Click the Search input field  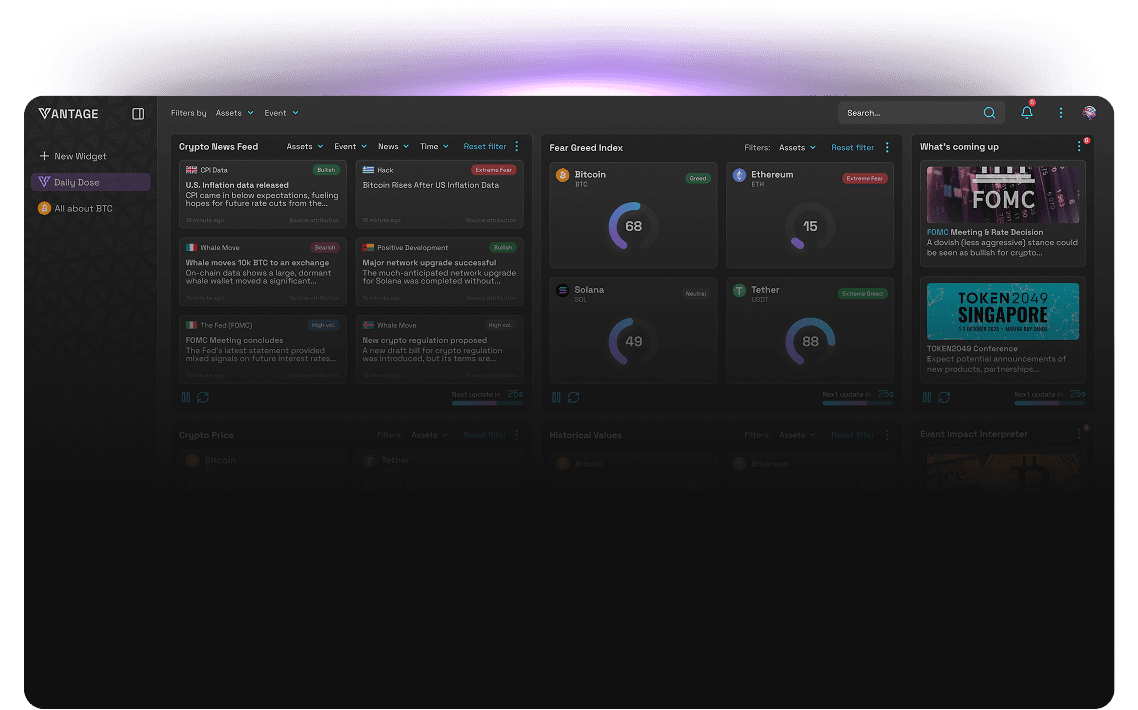click(910, 112)
